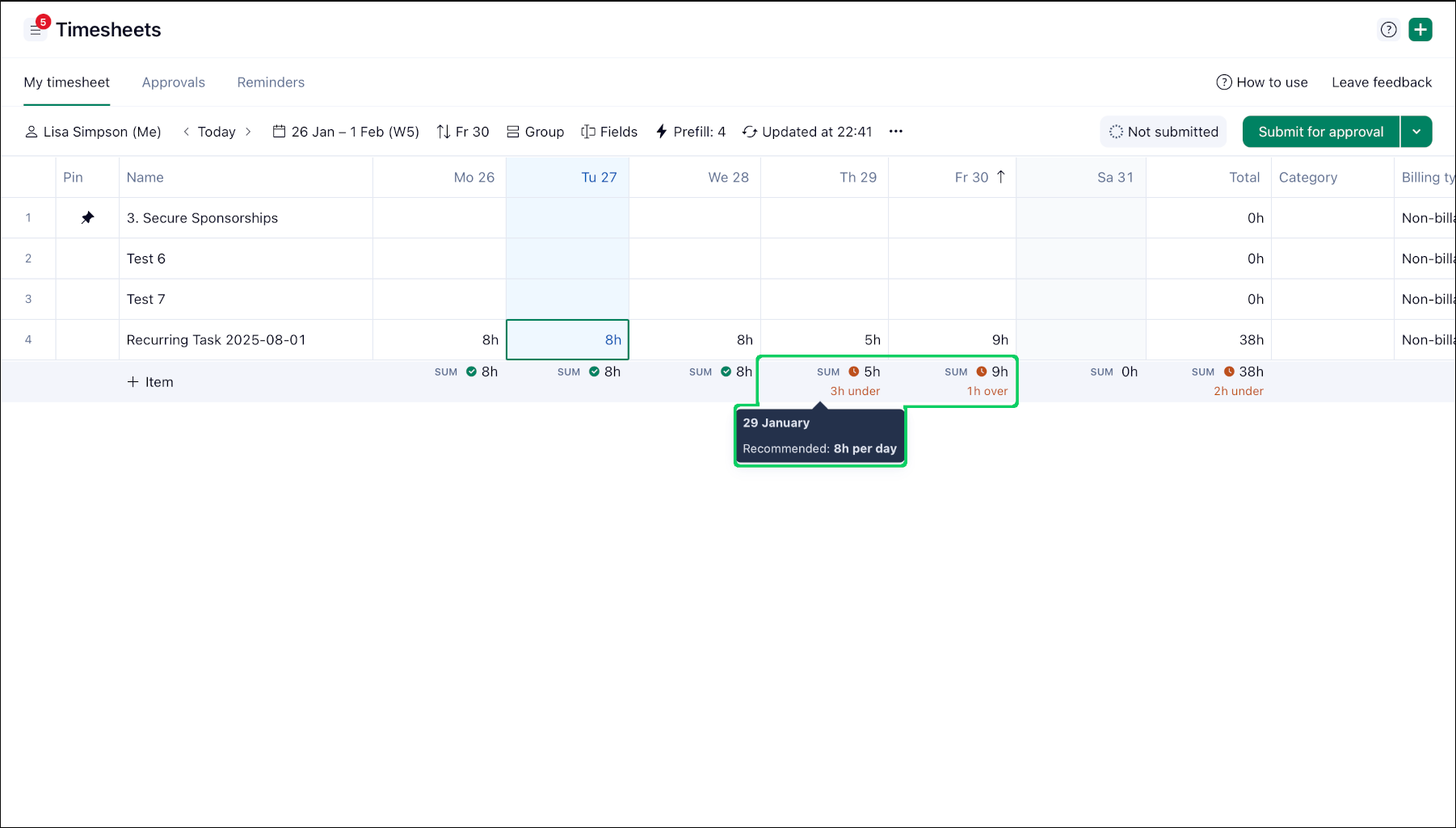This screenshot has width=1456, height=828.
Task: Open the more options ellipsis menu
Action: point(895,132)
